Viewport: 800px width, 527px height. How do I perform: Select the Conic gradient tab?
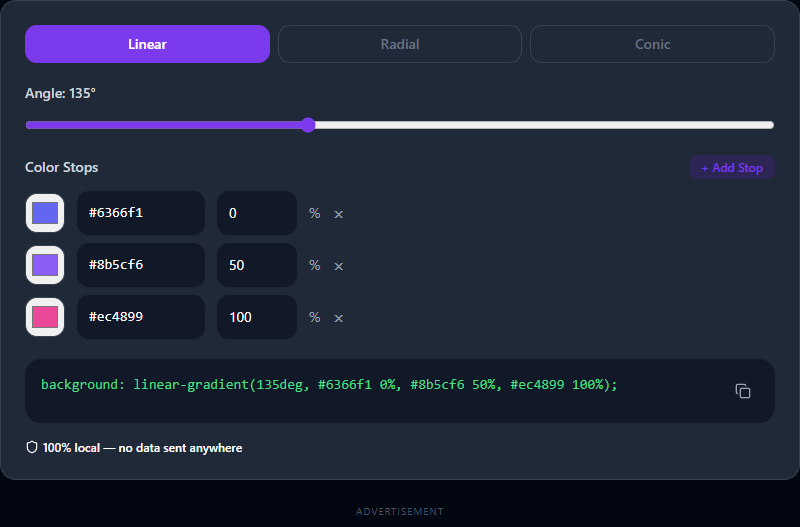point(653,44)
